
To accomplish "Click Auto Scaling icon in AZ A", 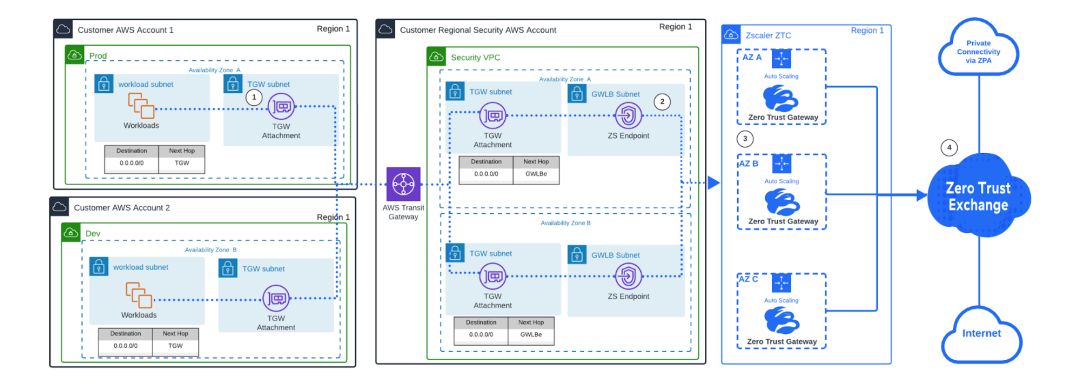I will (x=781, y=59).
